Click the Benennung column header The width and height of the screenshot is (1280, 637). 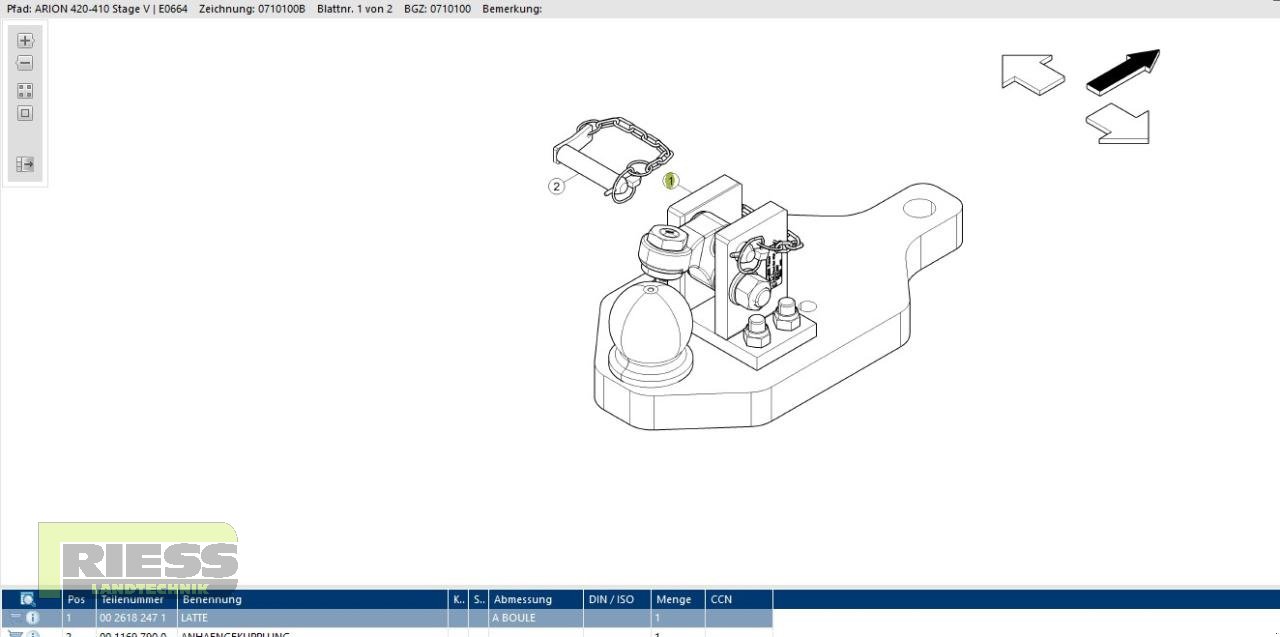tap(212, 599)
